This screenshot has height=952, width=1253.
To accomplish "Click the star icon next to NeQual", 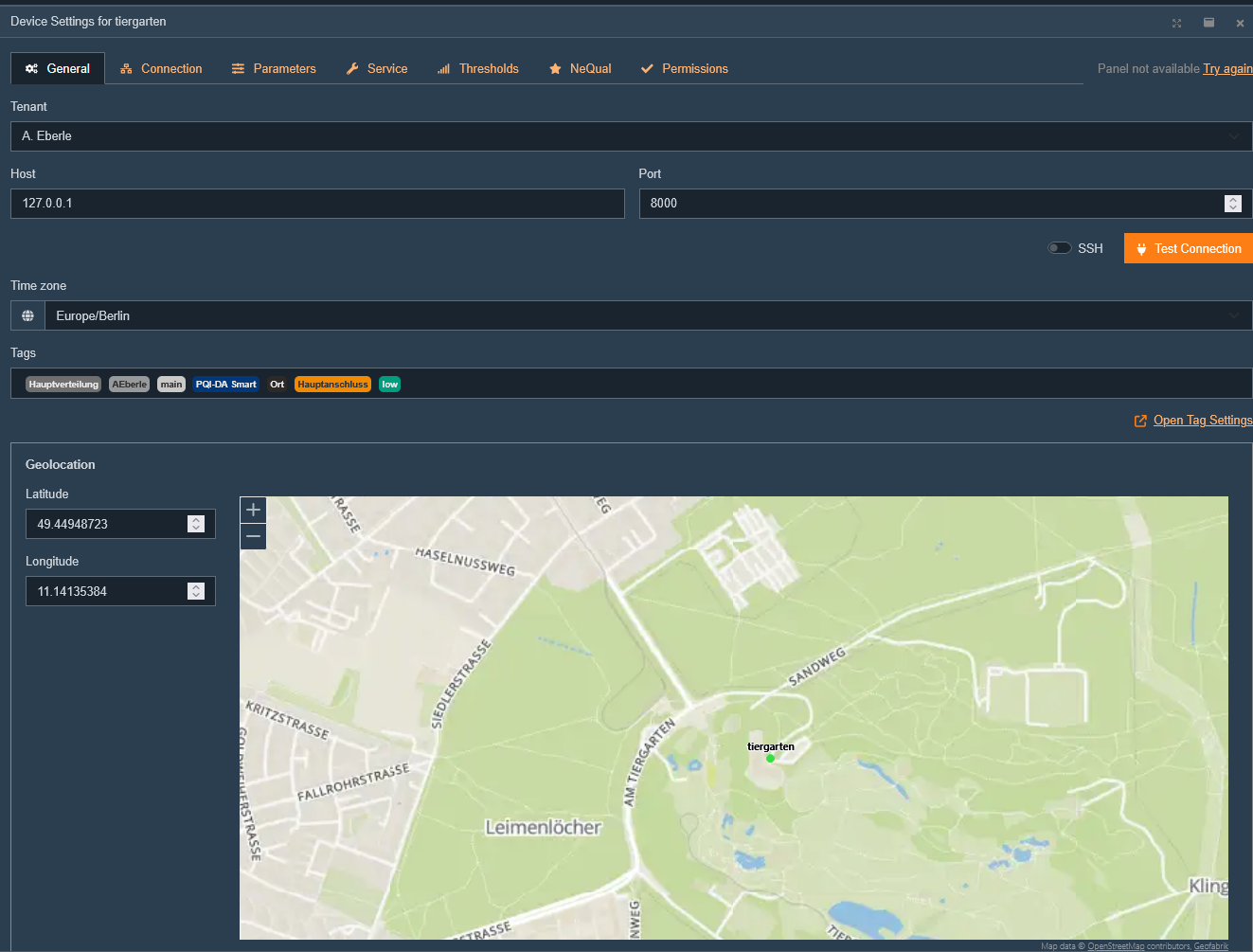I will click(x=556, y=68).
